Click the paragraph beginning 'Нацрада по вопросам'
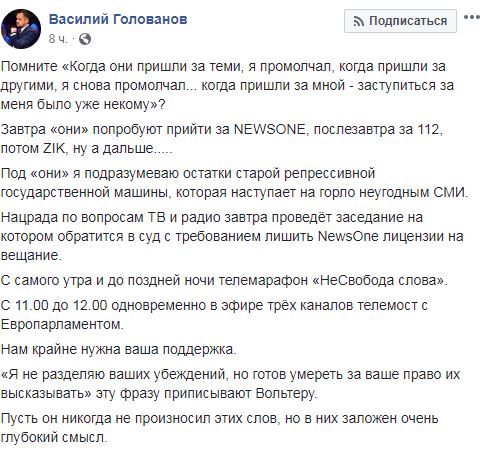This screenshot has height=454, width=482. (232, 236)
